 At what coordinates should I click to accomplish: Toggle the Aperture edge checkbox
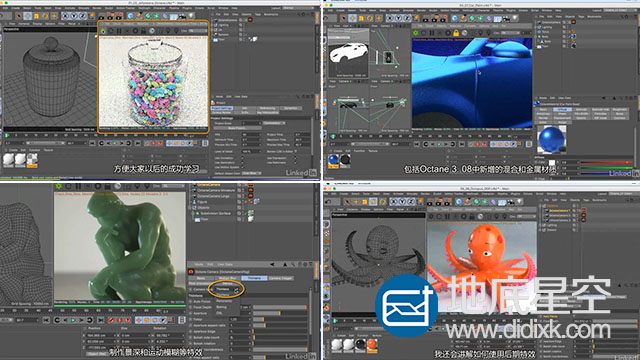click(191, 331)
